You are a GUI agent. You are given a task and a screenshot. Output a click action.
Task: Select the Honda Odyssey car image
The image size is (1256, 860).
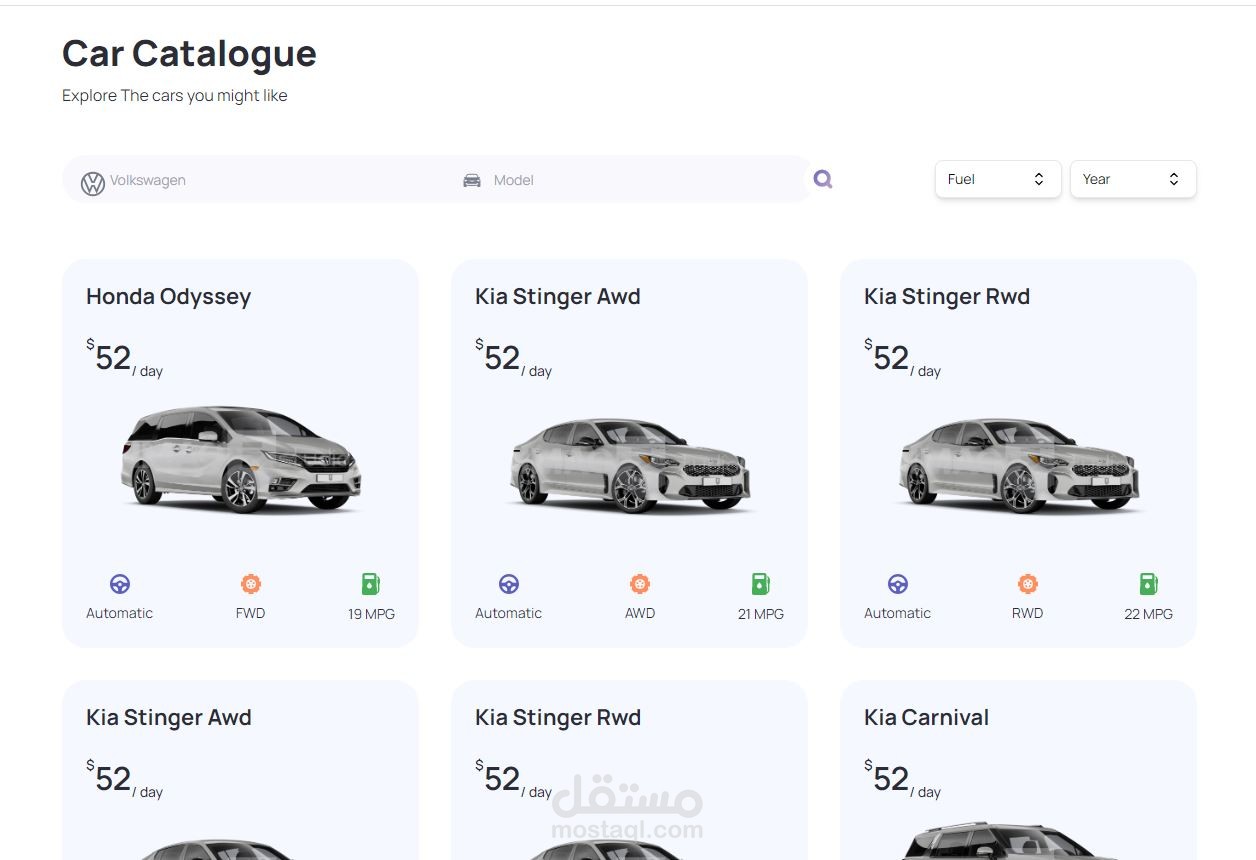241,460
